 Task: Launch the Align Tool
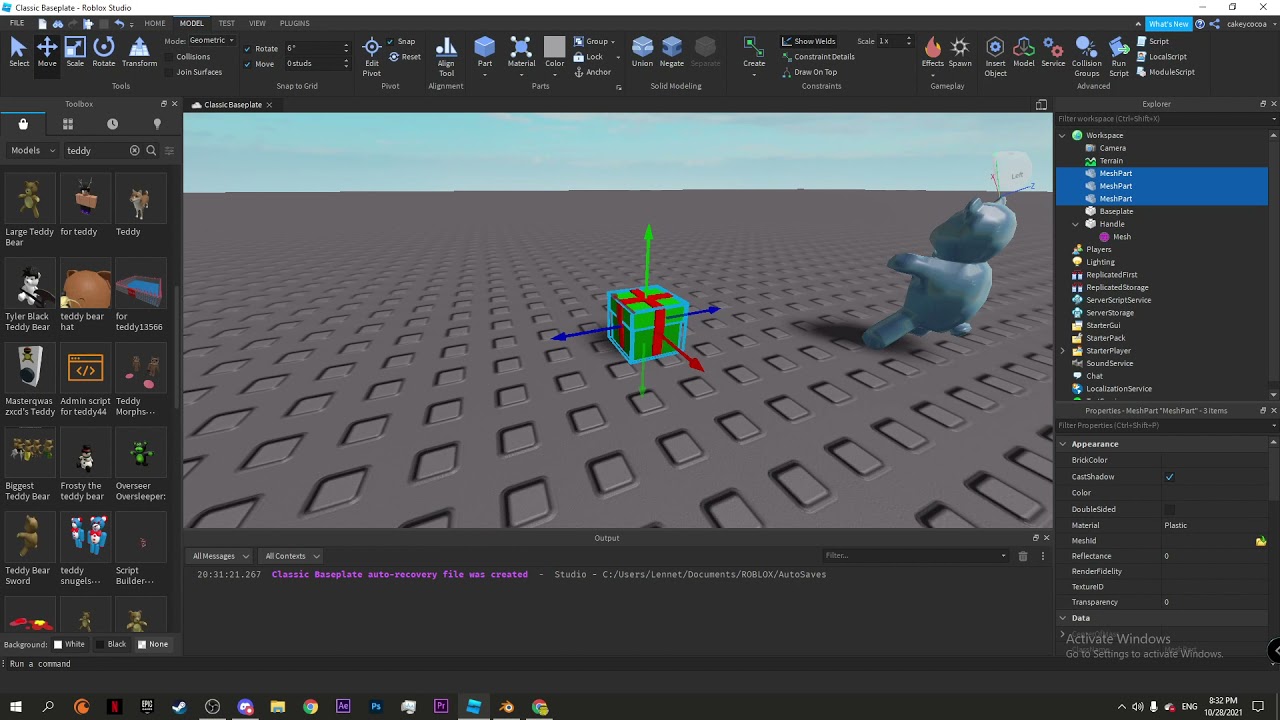pyautogui.click(x=446, y=57)
